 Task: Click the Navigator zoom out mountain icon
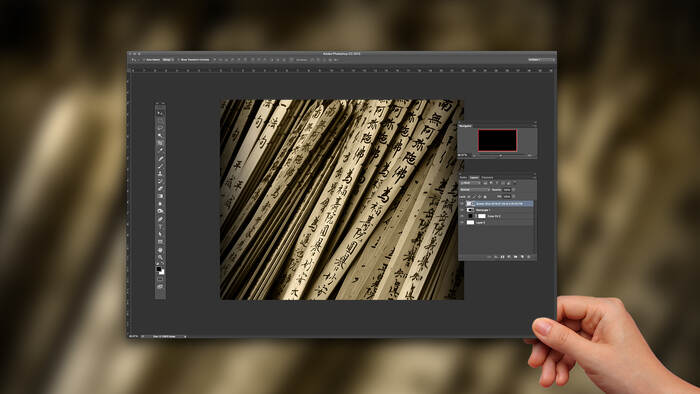(474, 155)
